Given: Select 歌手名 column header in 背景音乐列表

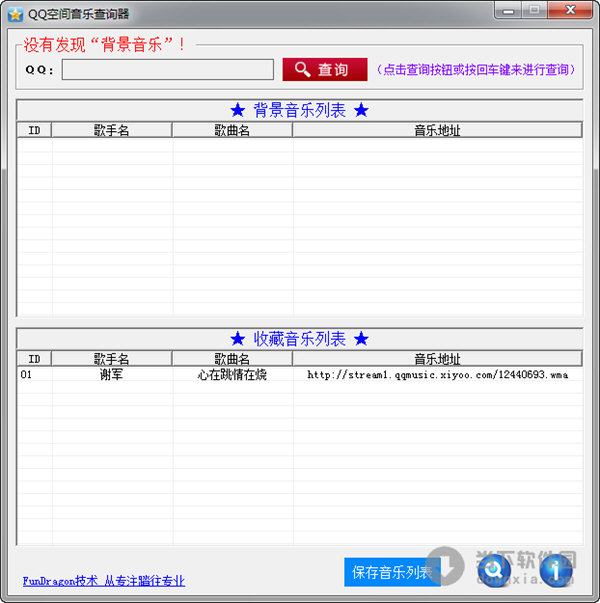Looking at the screenshot, I should (112, 130).
